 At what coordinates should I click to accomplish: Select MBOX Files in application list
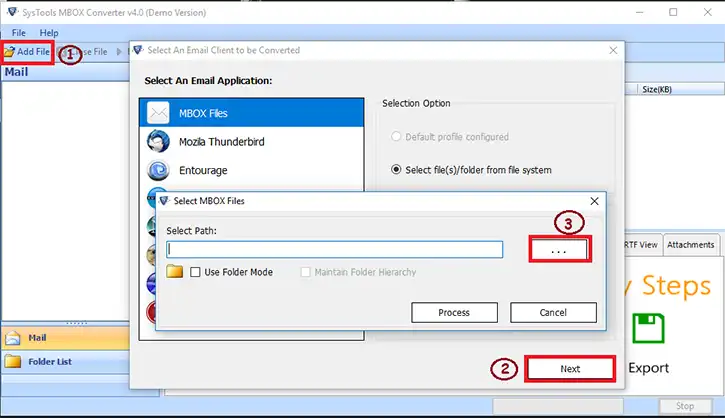pyautogui.click(x=252, y=113)
